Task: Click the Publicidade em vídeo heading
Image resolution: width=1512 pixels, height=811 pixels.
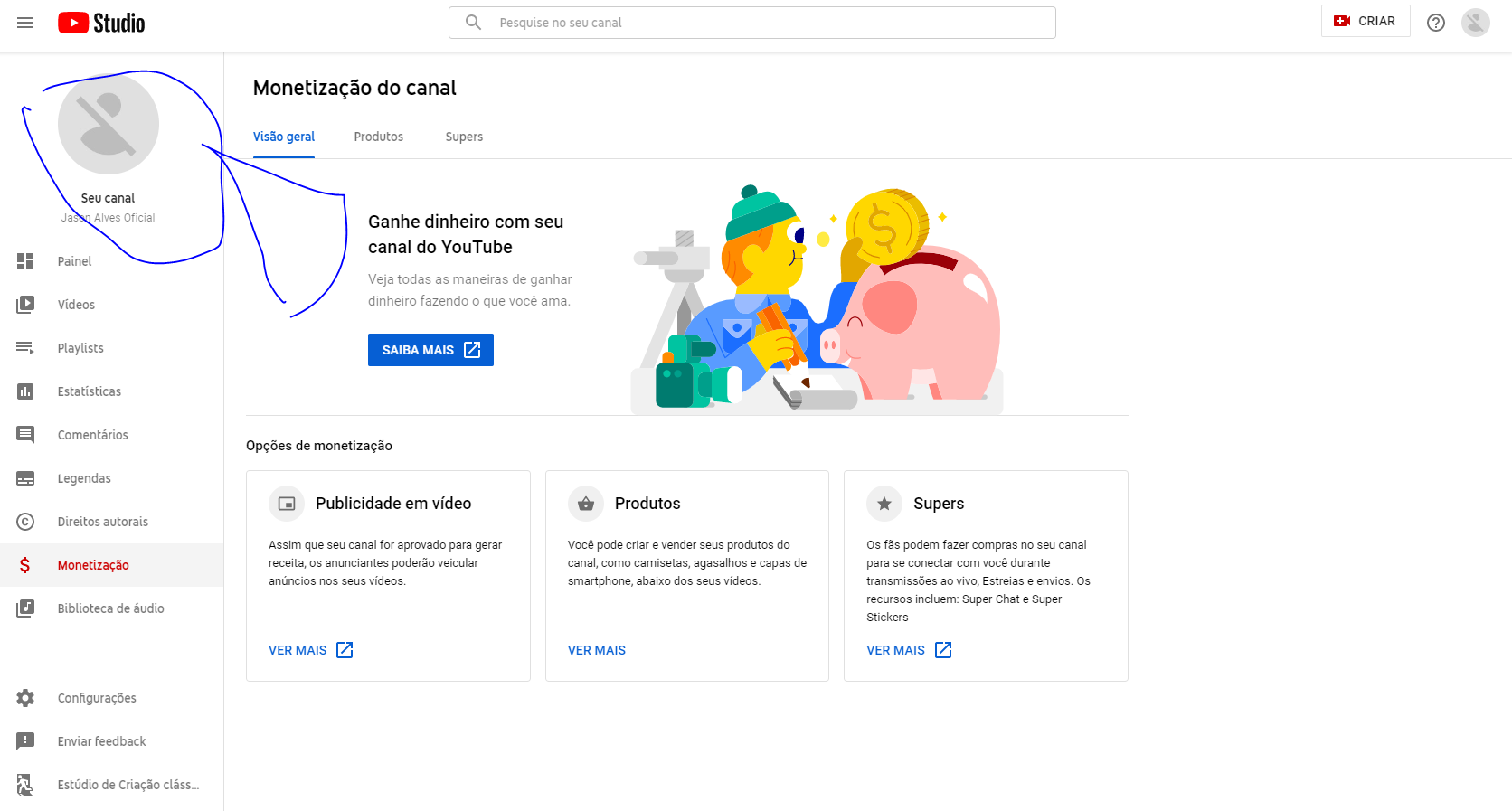Action: (x=393, y=504)
